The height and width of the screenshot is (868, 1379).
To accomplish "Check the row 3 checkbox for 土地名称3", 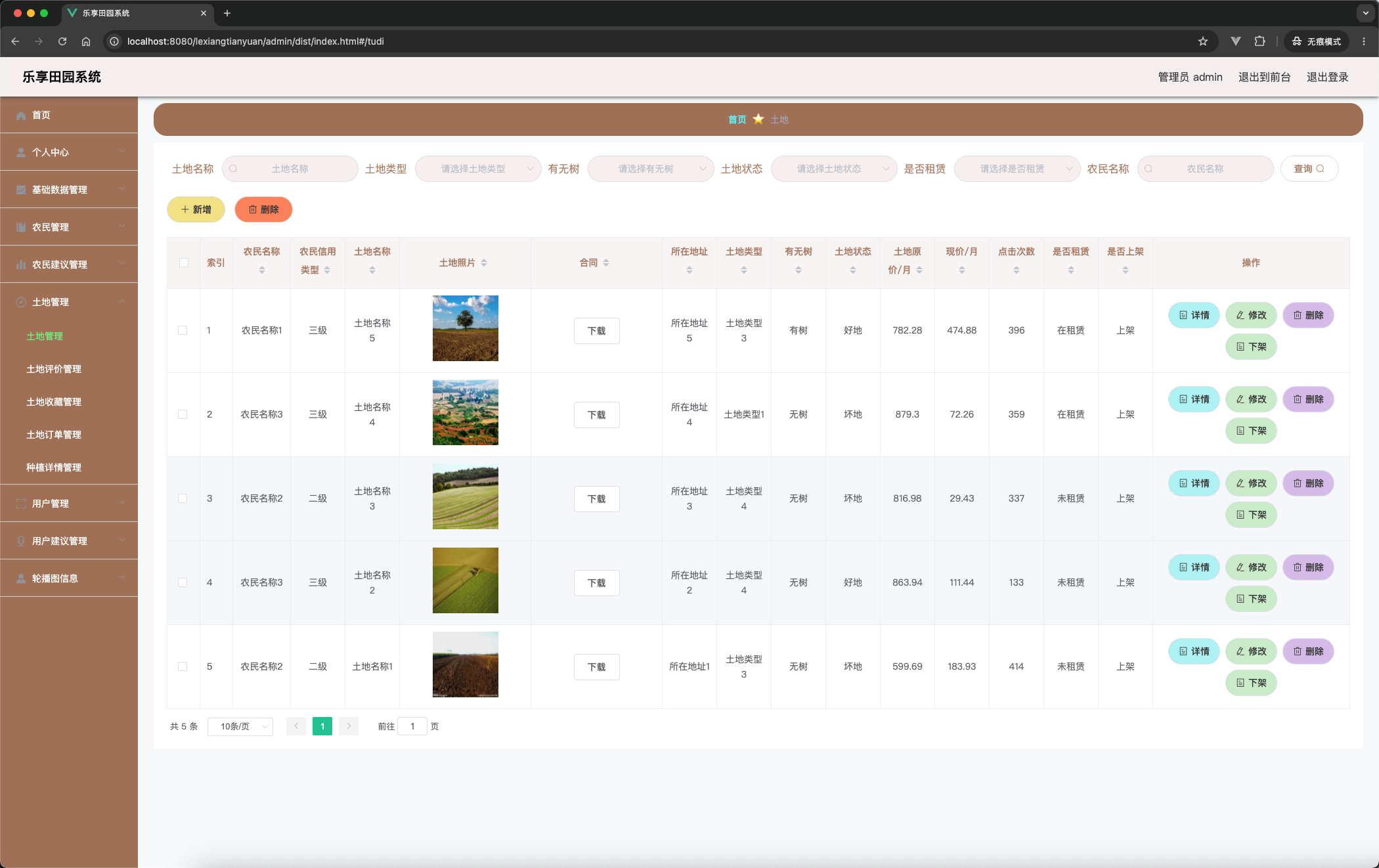I will (183, 498).
